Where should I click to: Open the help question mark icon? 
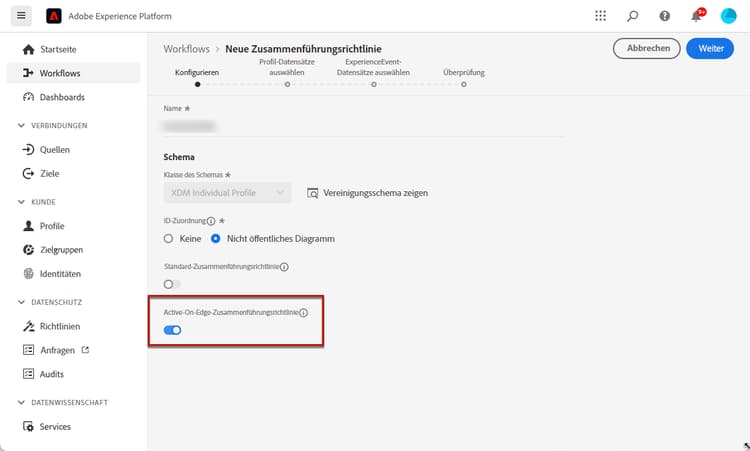click(x=664, y=16)
